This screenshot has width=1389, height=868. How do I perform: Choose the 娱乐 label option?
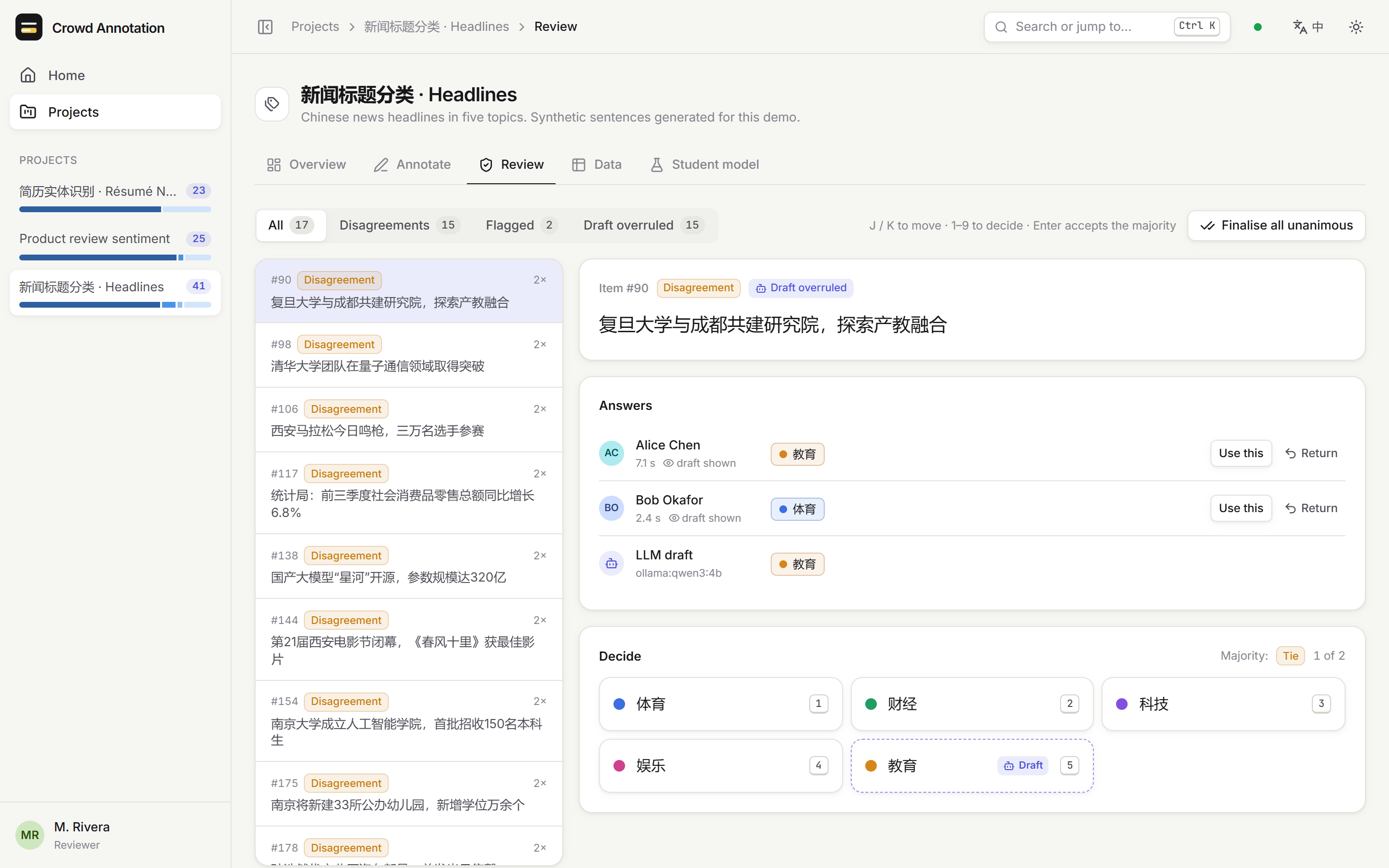[x=721, y=766]
